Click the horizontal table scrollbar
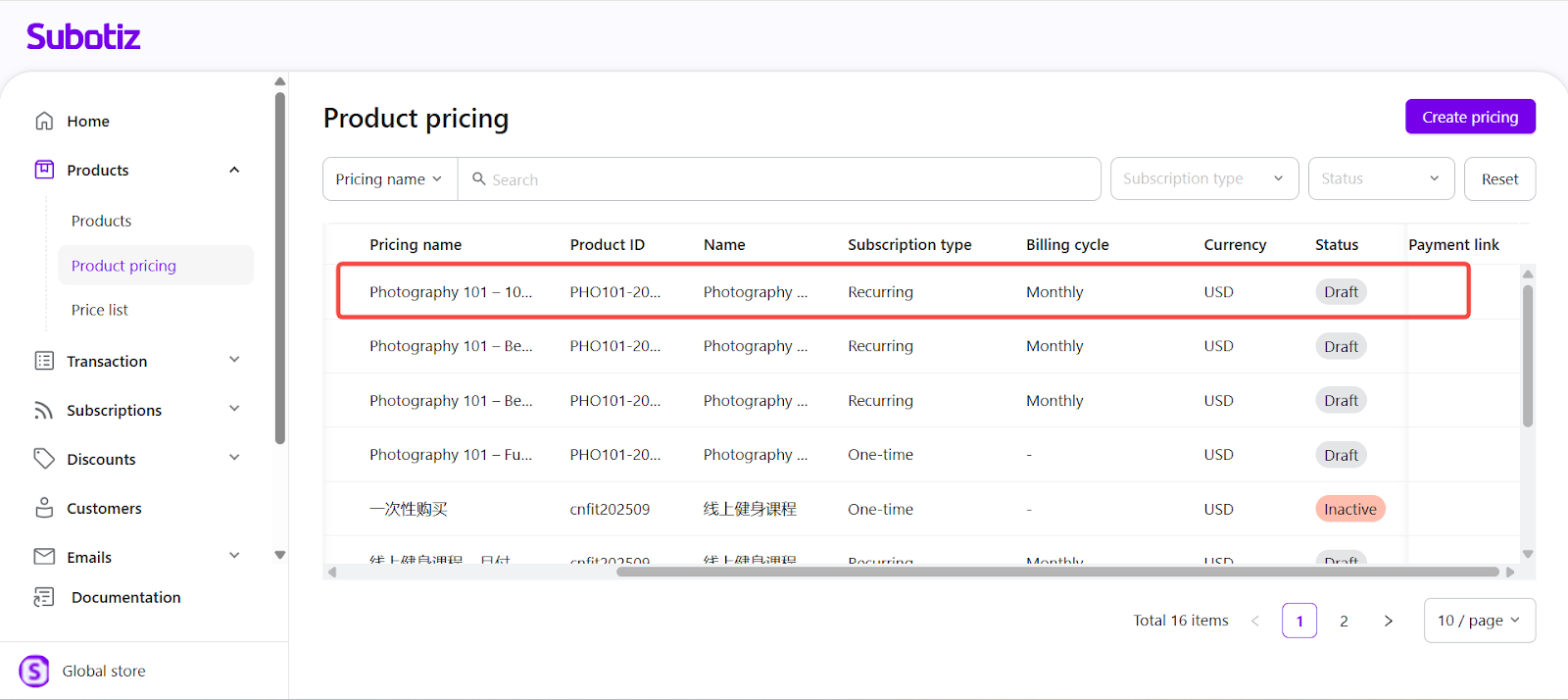This screenshot has height=700, width=1568. pyautogui.click(x=1056, y=572)
